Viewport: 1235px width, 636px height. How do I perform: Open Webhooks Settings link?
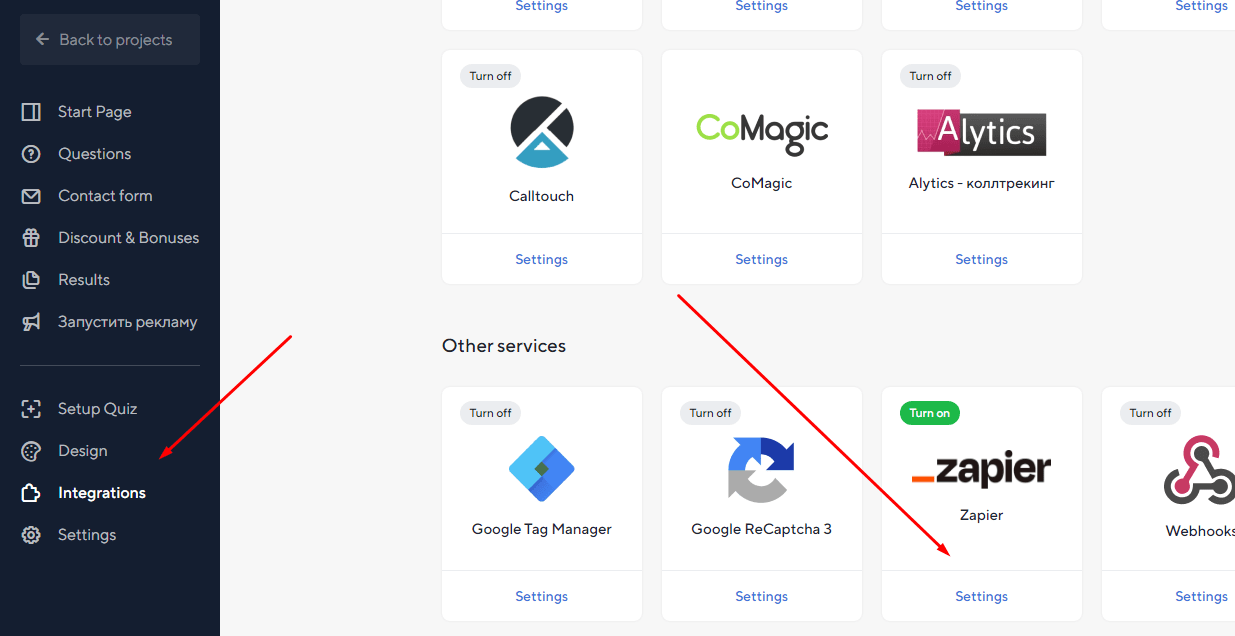click(x=1201, y=596)
